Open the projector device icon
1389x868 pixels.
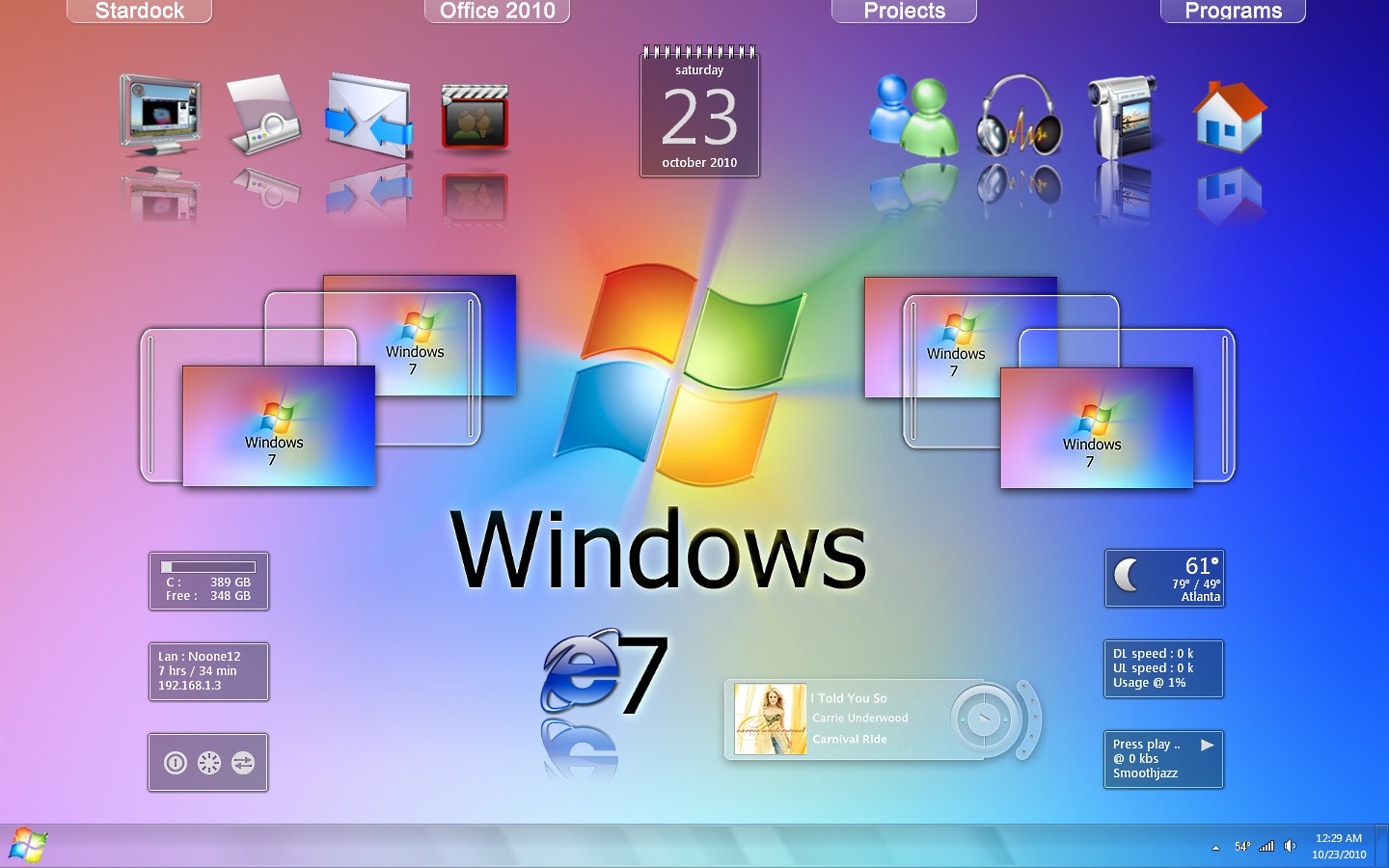(x=264, y=116)
